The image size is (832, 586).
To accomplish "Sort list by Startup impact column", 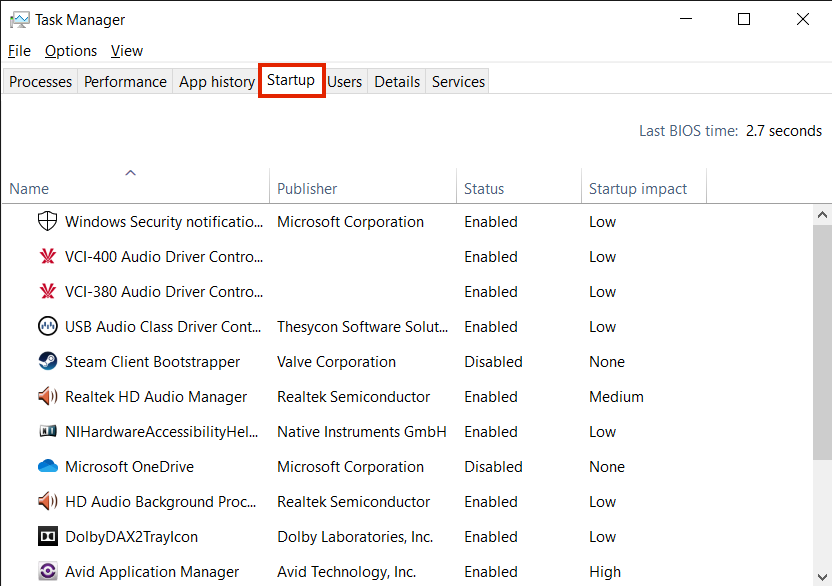I will (x=638, y=189).
